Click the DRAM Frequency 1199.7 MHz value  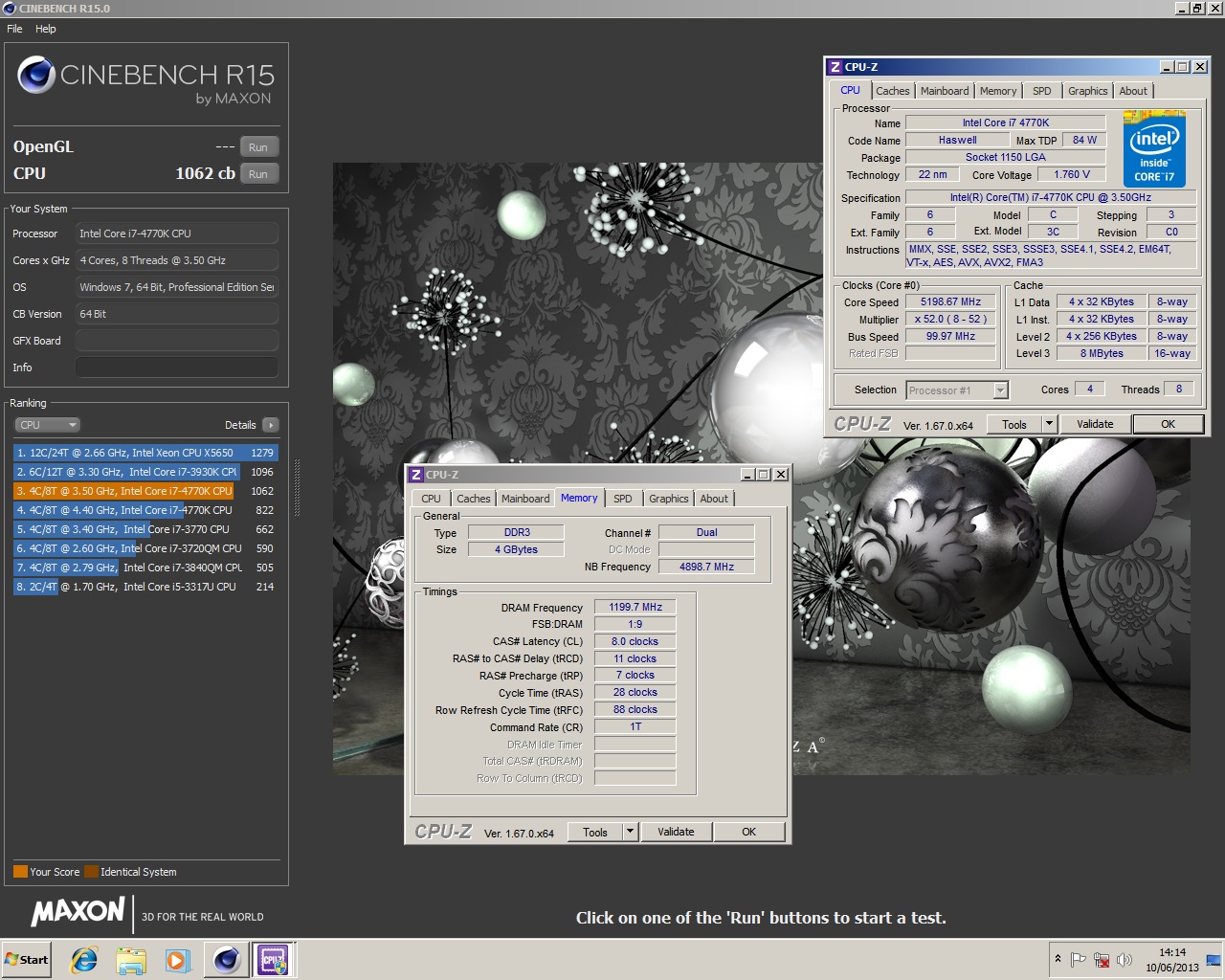(635, 607)
